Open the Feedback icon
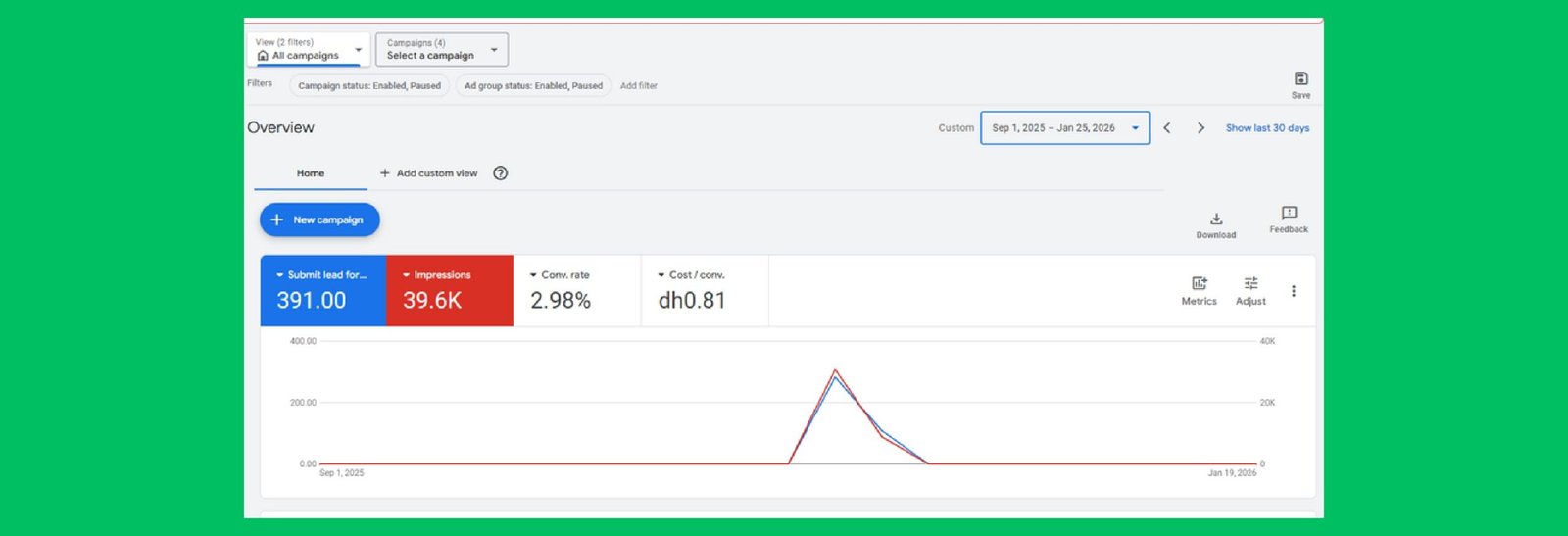1568x536 pixels. (x=1289, y=214)
